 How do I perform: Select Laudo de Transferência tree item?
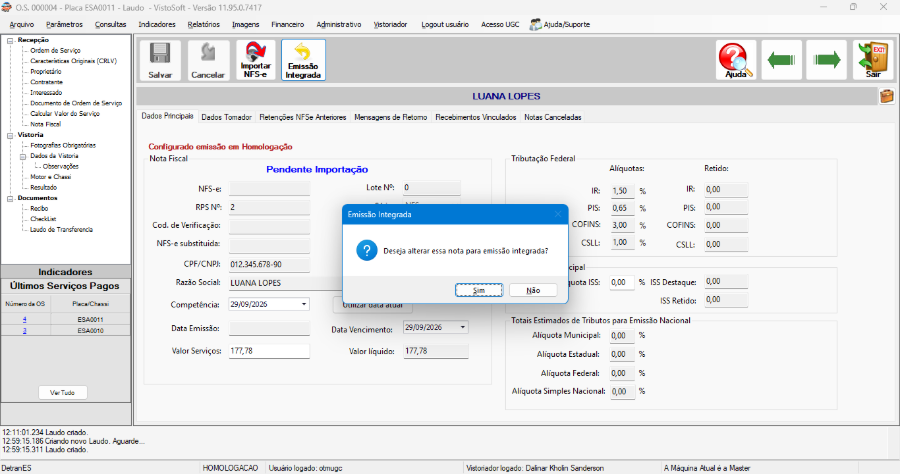point(61,230)
